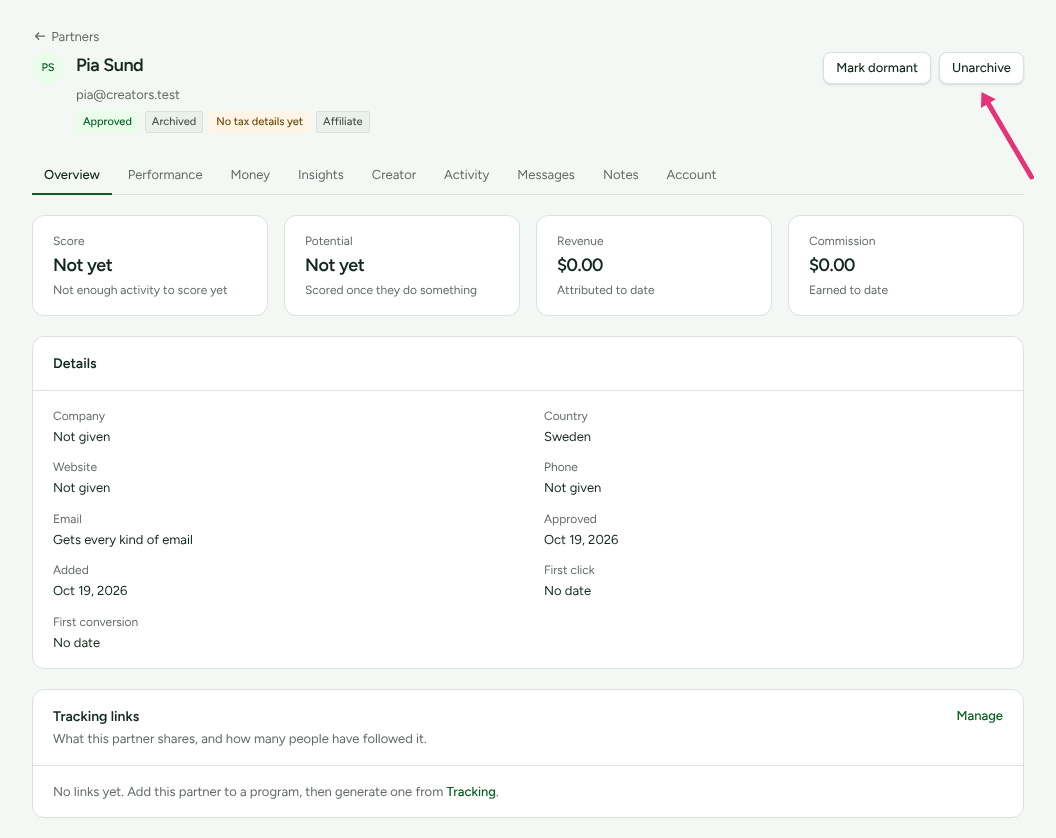
Task: Click the Phone value Not given
Action: pos(572,488)
